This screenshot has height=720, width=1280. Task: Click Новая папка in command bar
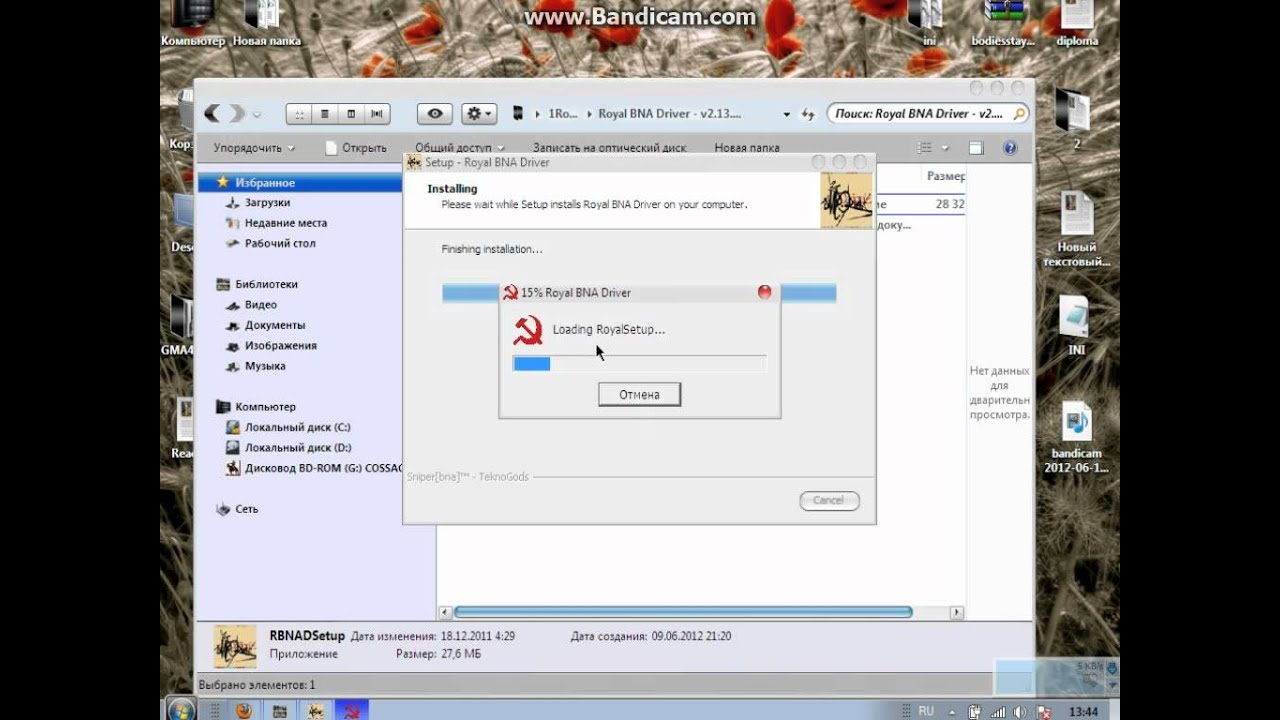[x=746, y=148]
